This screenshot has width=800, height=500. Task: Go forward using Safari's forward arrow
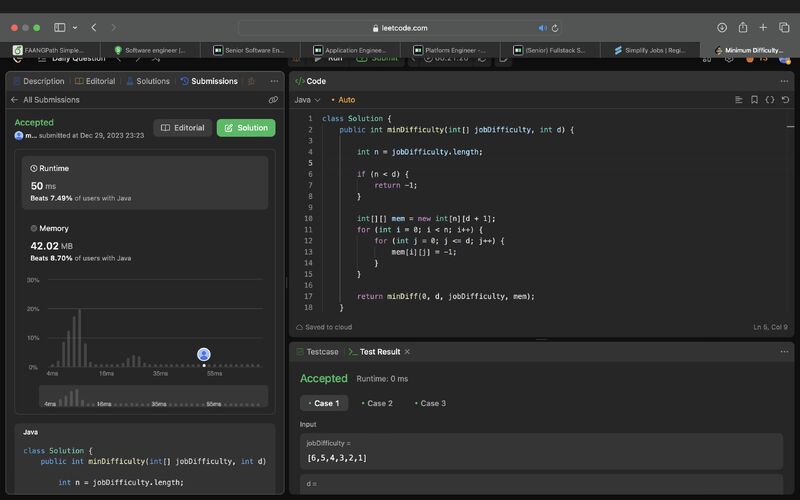pyautogui.click(x=113, y=28)
